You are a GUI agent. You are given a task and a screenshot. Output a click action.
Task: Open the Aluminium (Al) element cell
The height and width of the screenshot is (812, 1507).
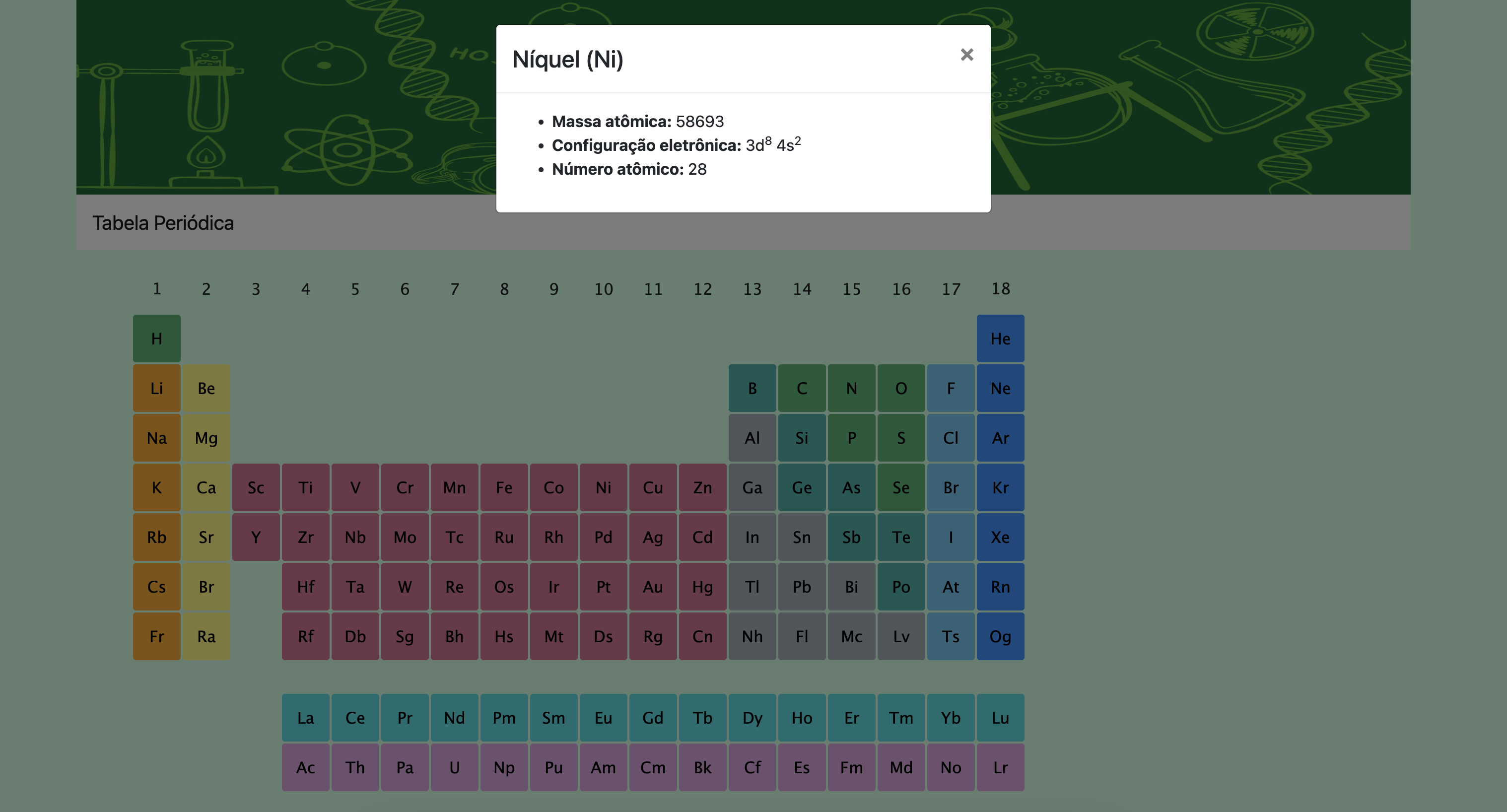coord(752,438)
